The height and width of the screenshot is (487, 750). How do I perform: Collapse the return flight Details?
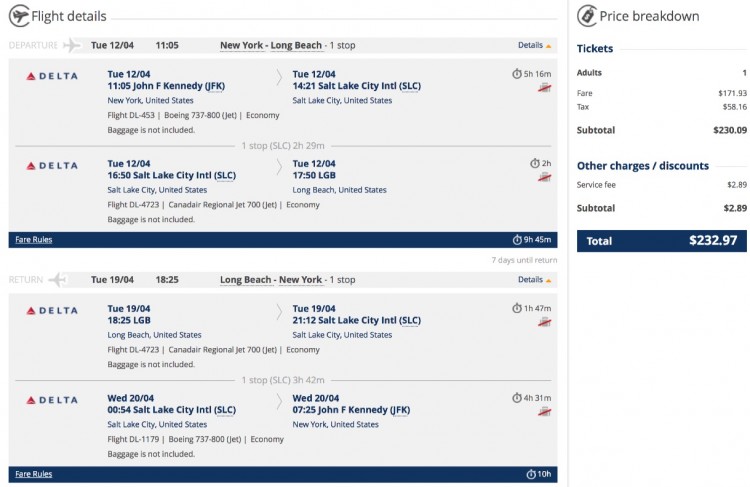(x=534, y=280)
